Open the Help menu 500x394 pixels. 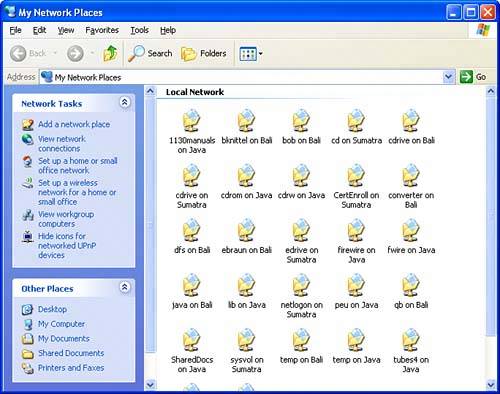pos(168,30)
